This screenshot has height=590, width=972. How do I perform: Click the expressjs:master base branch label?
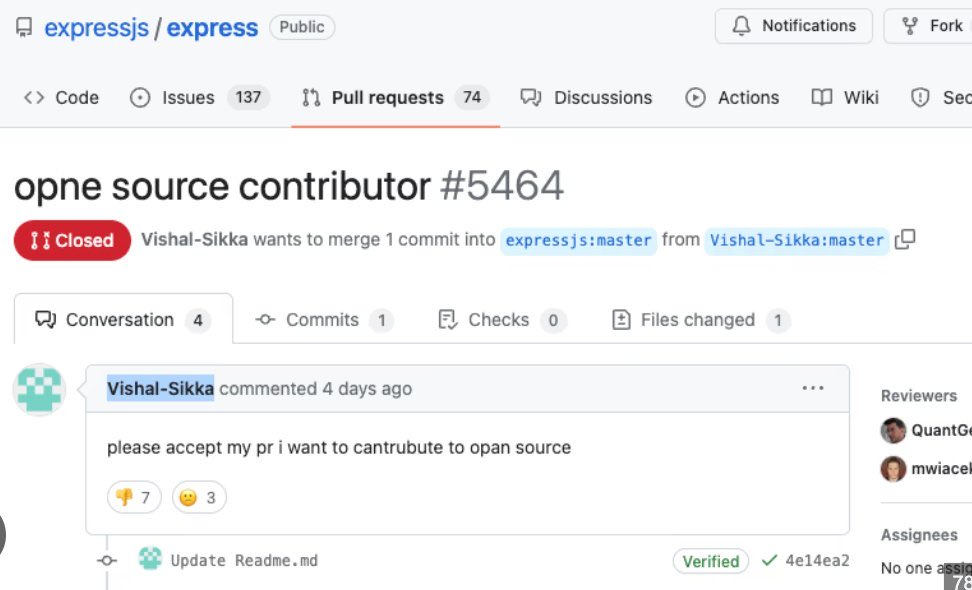pos(578,240)
